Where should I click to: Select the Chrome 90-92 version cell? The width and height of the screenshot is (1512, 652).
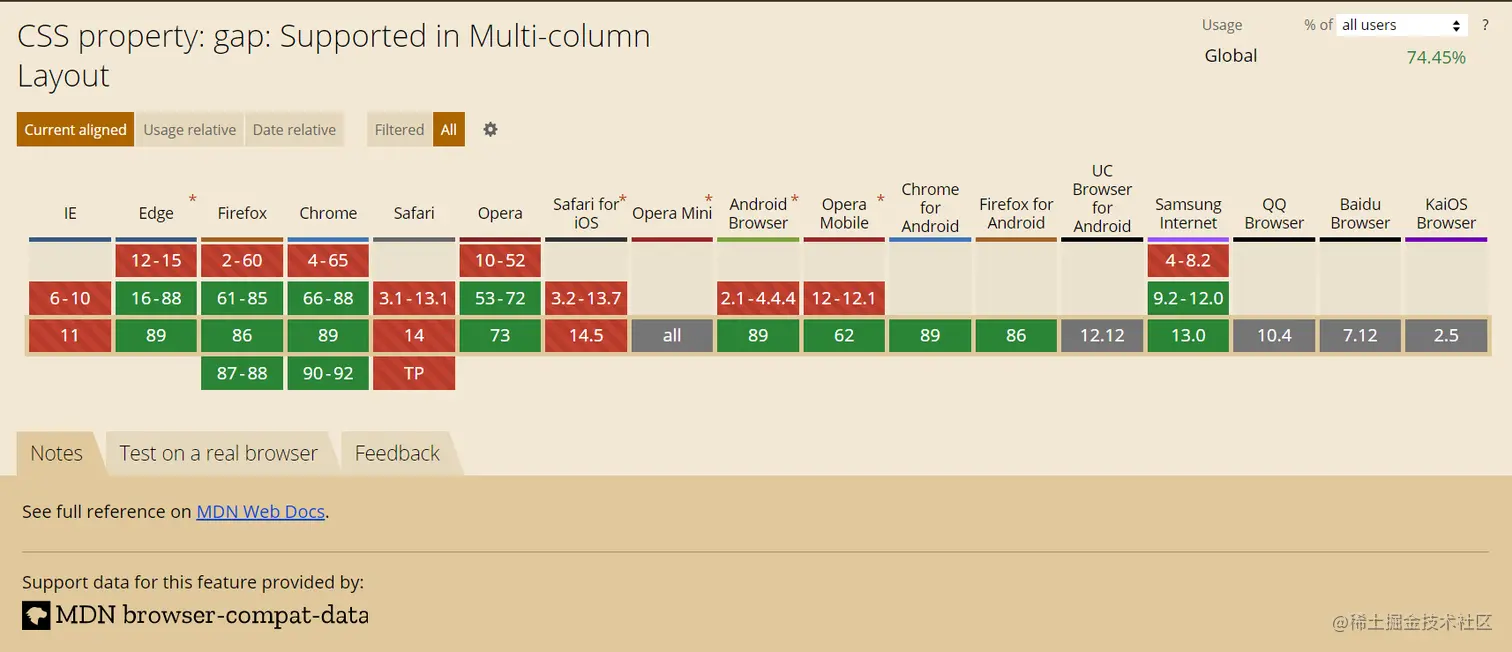(328, 373)
